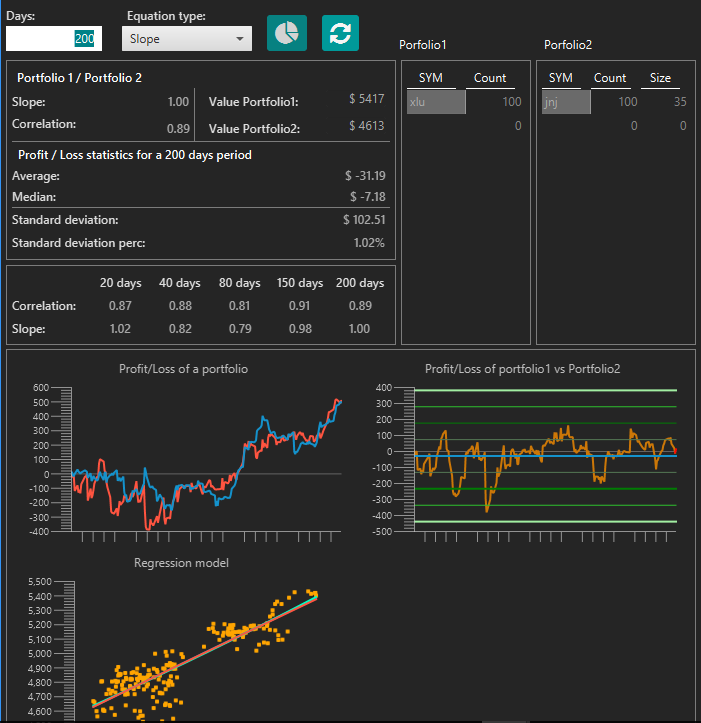
Task: Click the Average value $ -31.19
Action: coord(365,176)
